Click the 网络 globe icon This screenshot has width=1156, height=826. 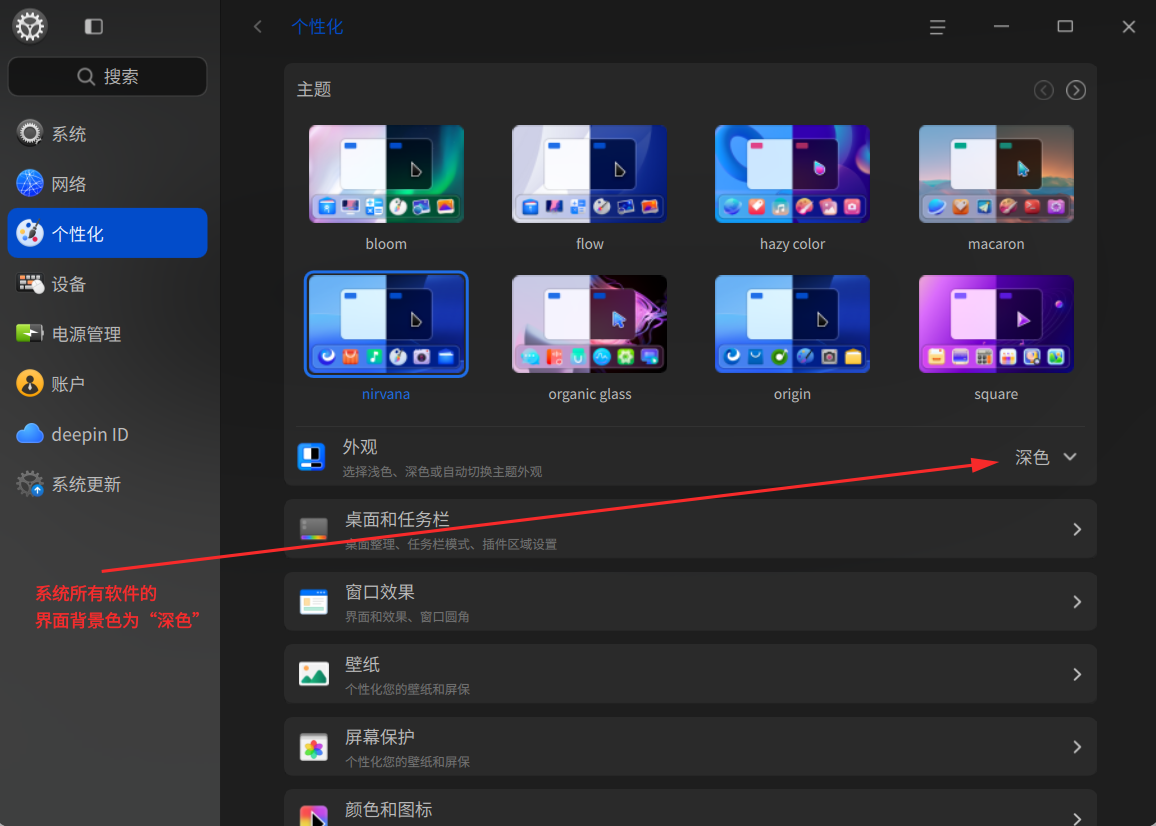(x=29, y=184)
